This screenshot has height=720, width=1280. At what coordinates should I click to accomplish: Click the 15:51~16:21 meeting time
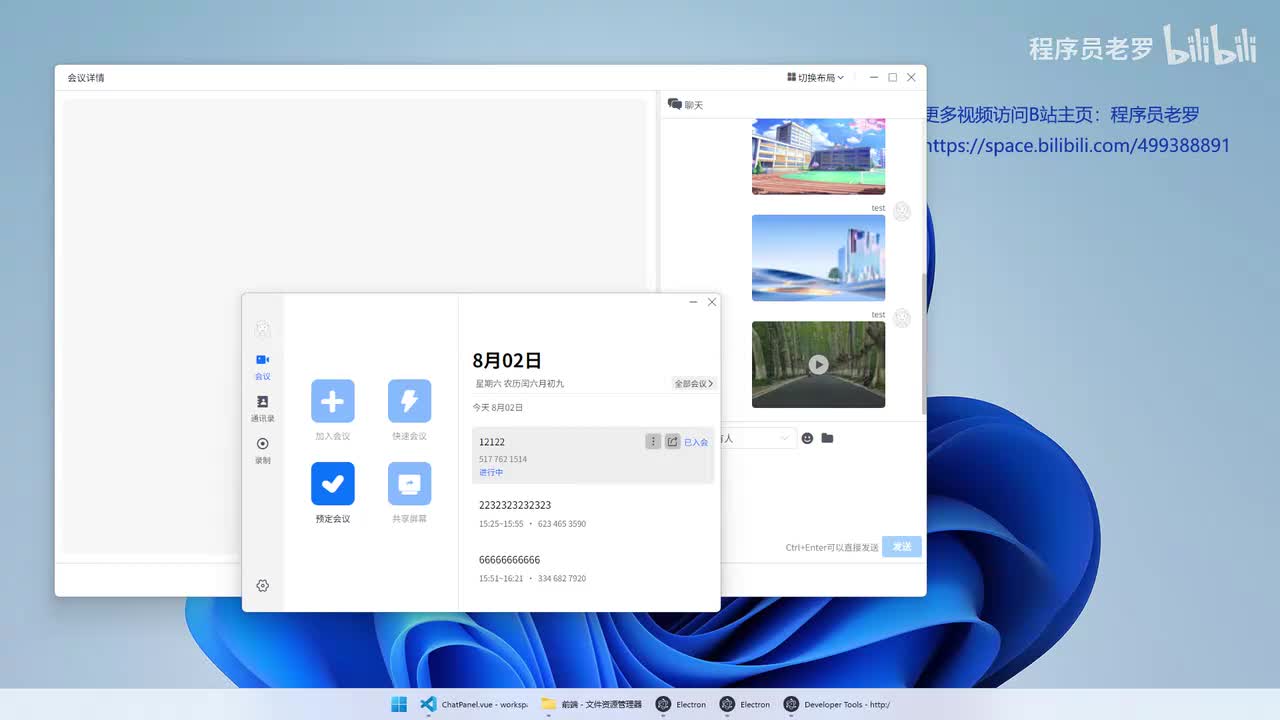(501, 579)
